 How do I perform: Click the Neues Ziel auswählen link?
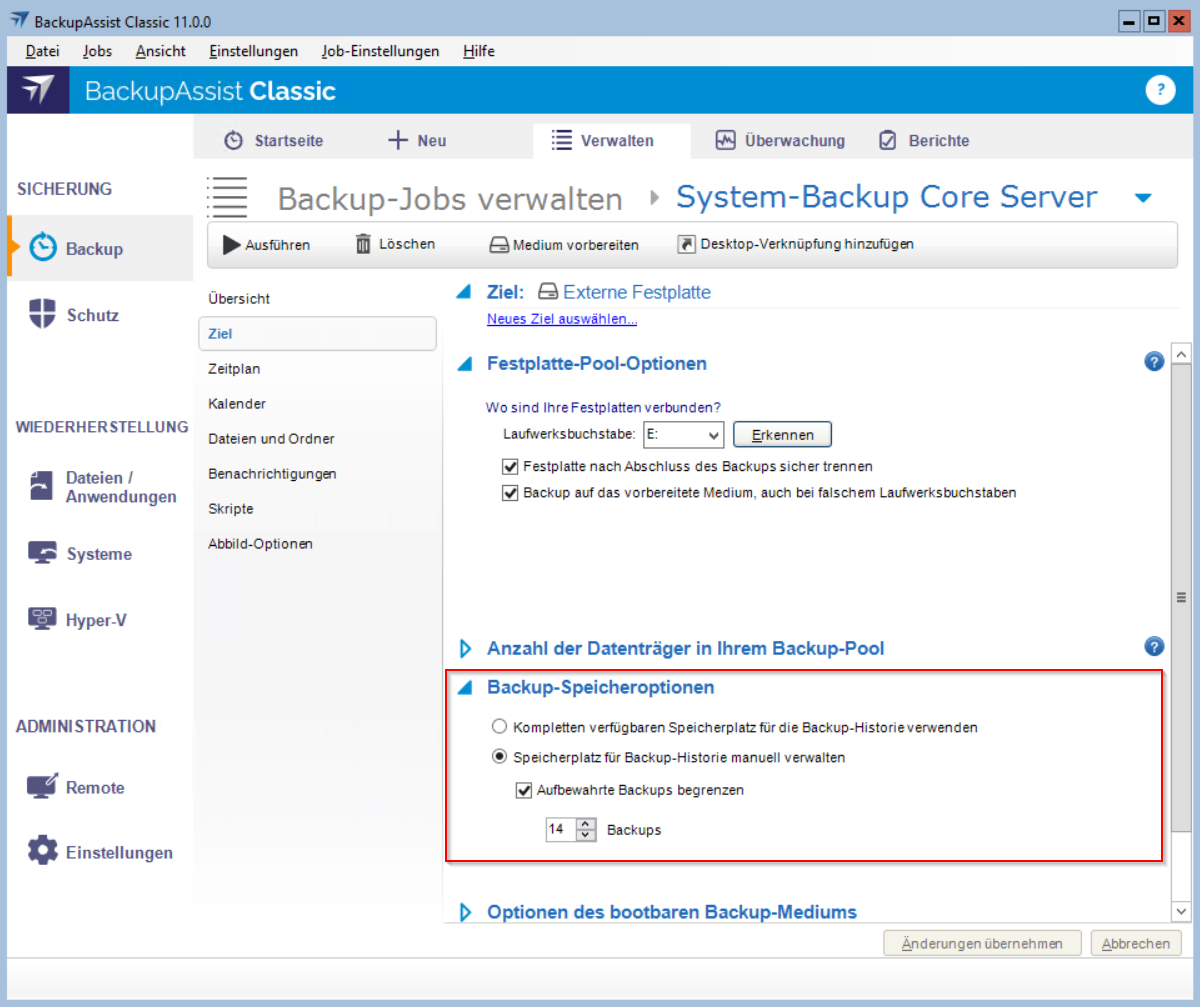click(x=562, y=319)
